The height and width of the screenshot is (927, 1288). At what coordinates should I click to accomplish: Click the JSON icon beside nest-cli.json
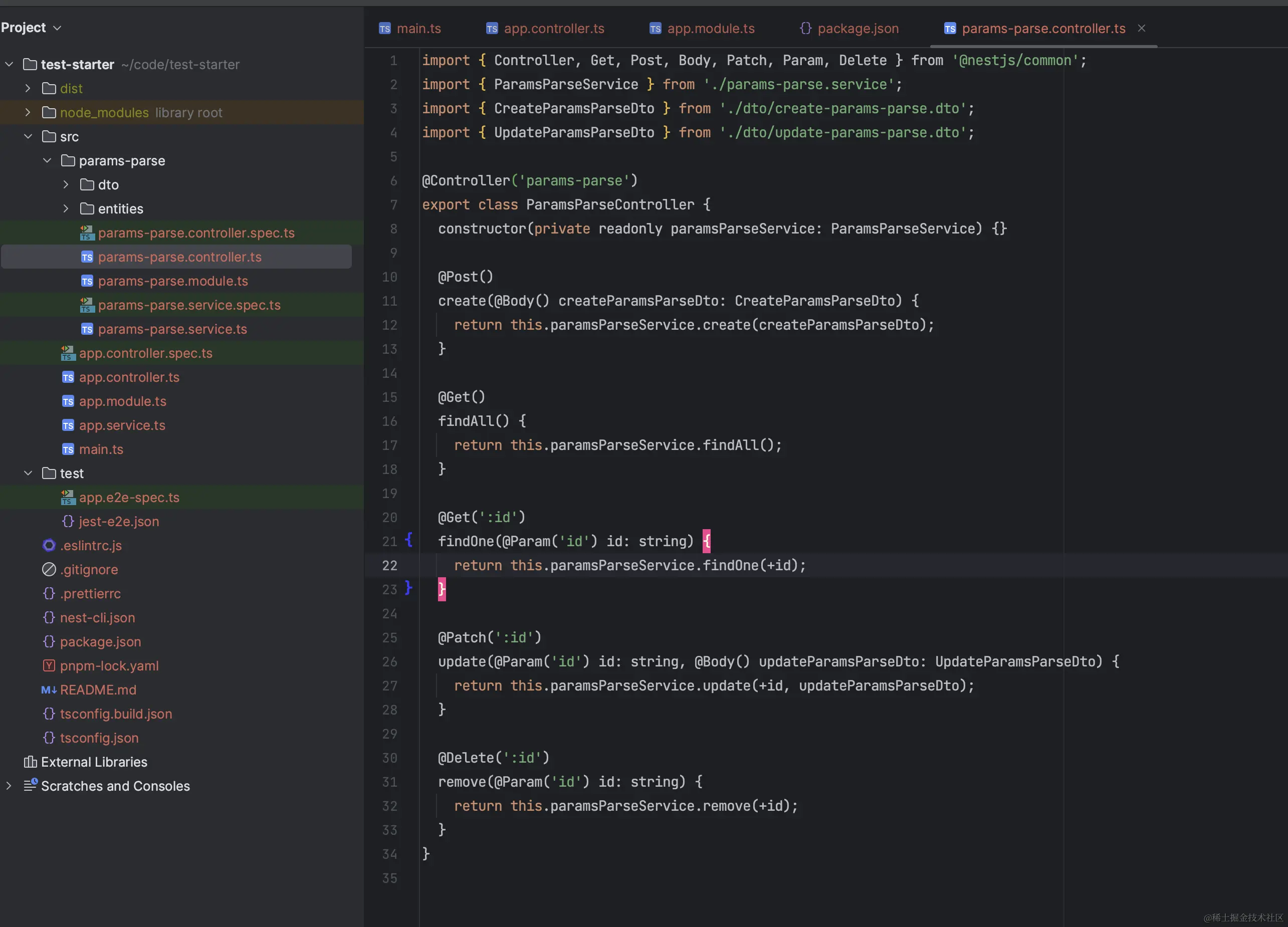(50, 618)
